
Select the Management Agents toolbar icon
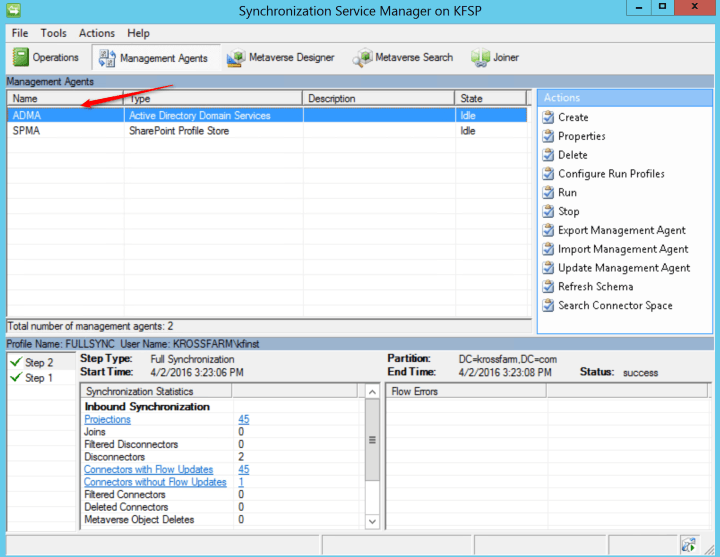point(107,58)
